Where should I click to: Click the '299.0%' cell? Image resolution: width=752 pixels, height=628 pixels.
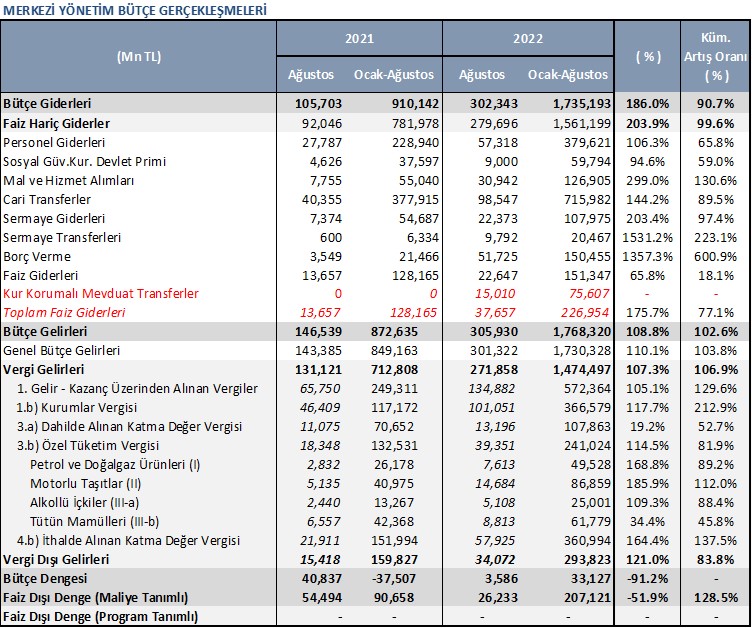point(647,181)
